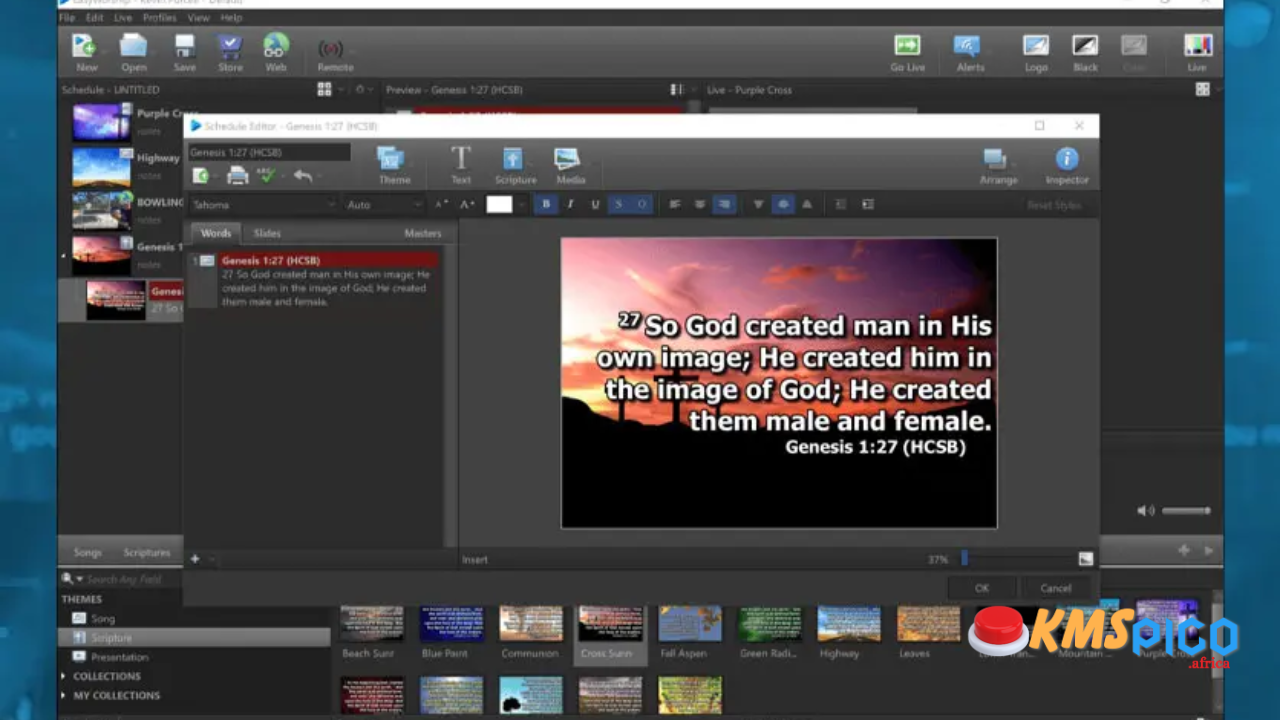Open the File menu
Screen dimensions: 1280x720
[67, 17]
